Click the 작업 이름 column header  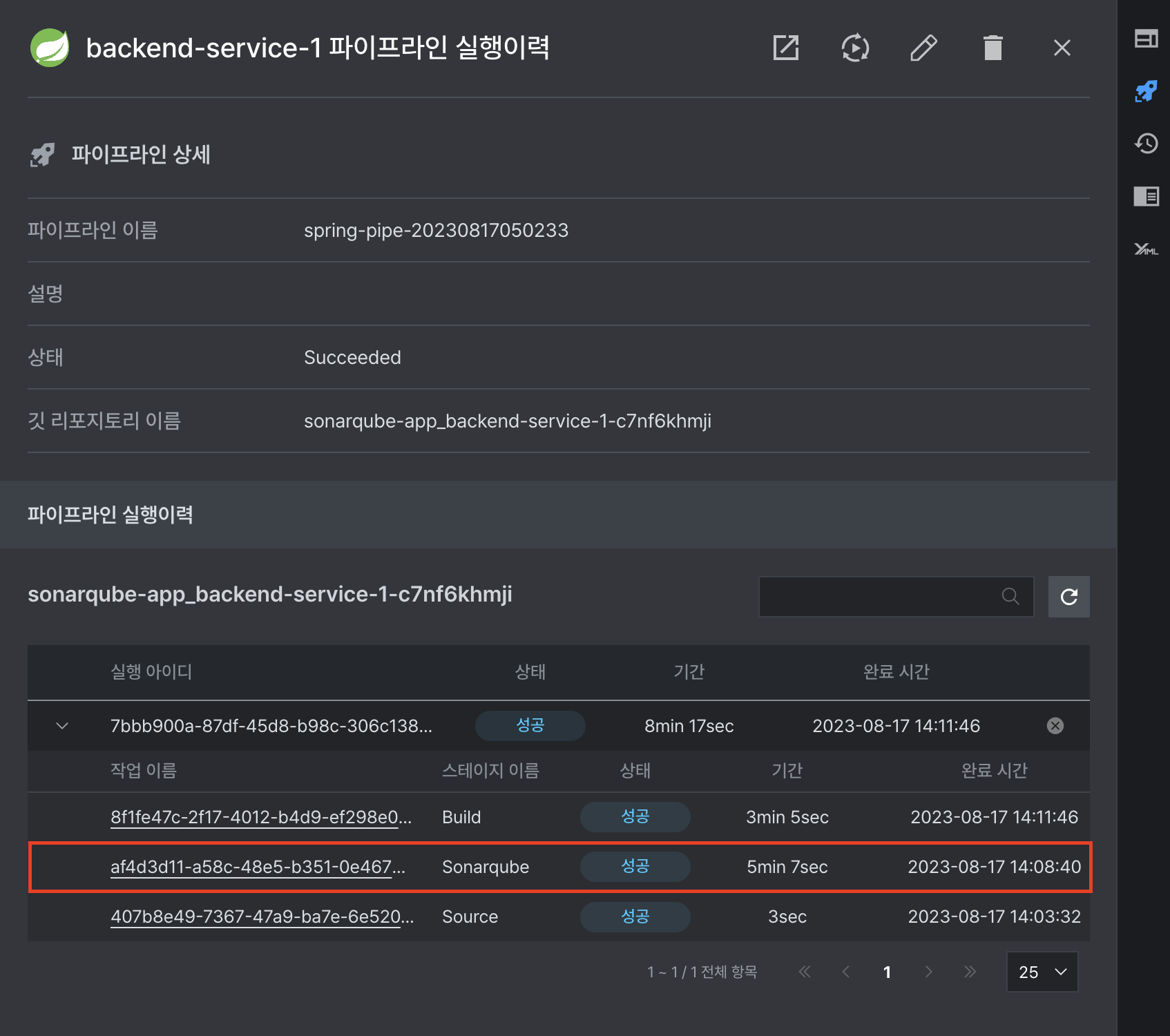coord(144,770)
